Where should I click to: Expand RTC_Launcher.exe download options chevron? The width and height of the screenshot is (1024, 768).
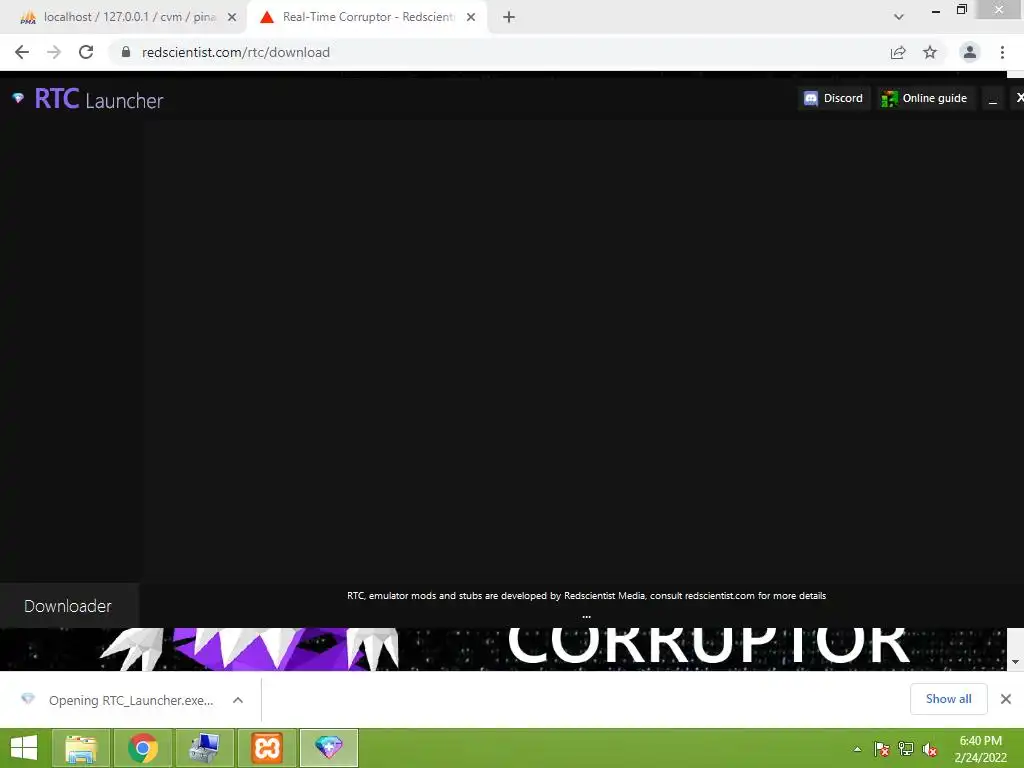point(238,700)
